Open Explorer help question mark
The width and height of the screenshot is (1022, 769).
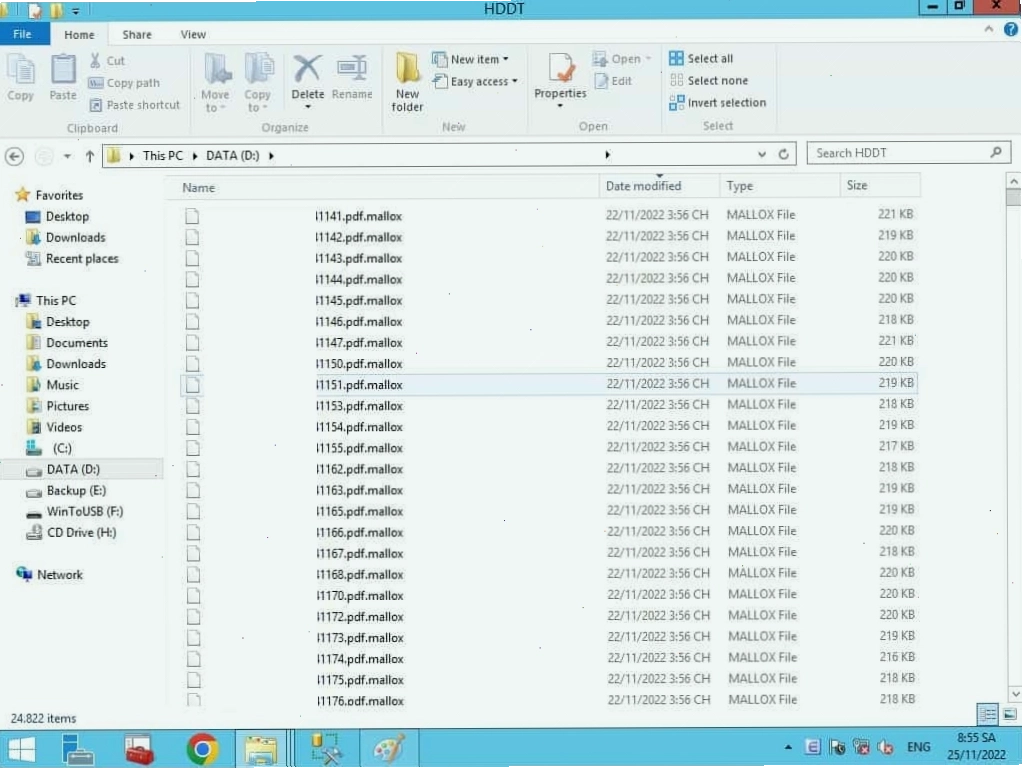coord(1010,29)
